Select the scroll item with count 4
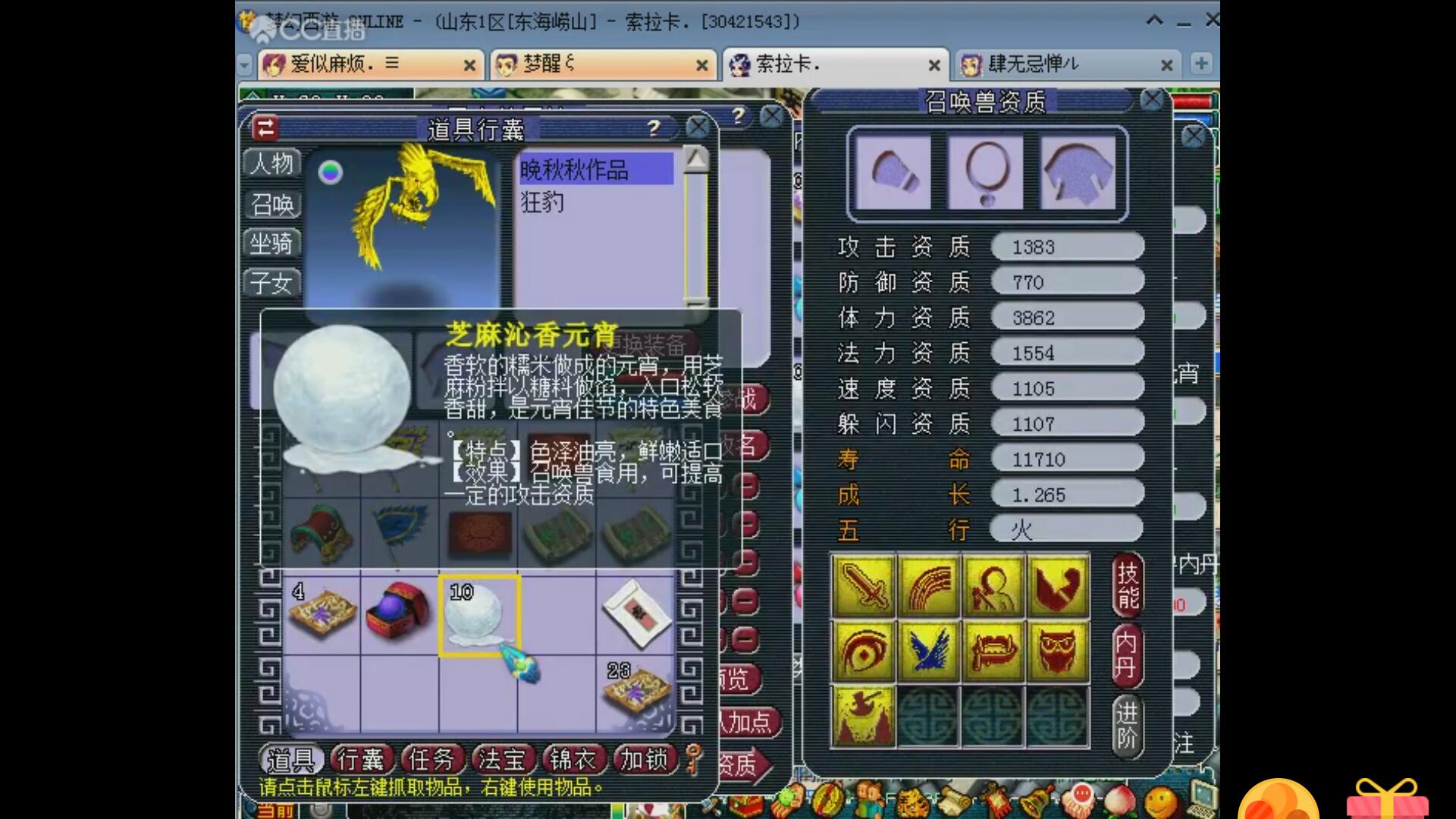 pos(322,615)
